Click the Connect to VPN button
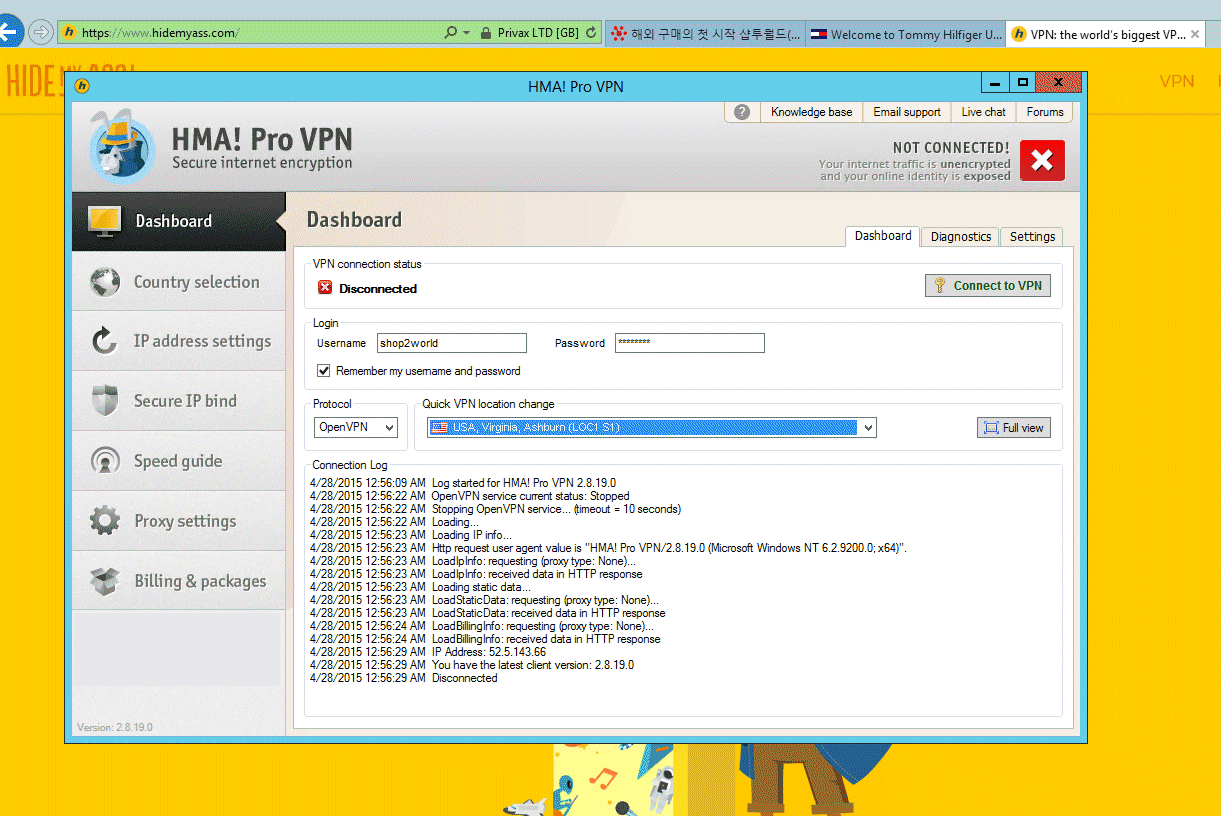1221x816 pixels. [x=987, y=286]
